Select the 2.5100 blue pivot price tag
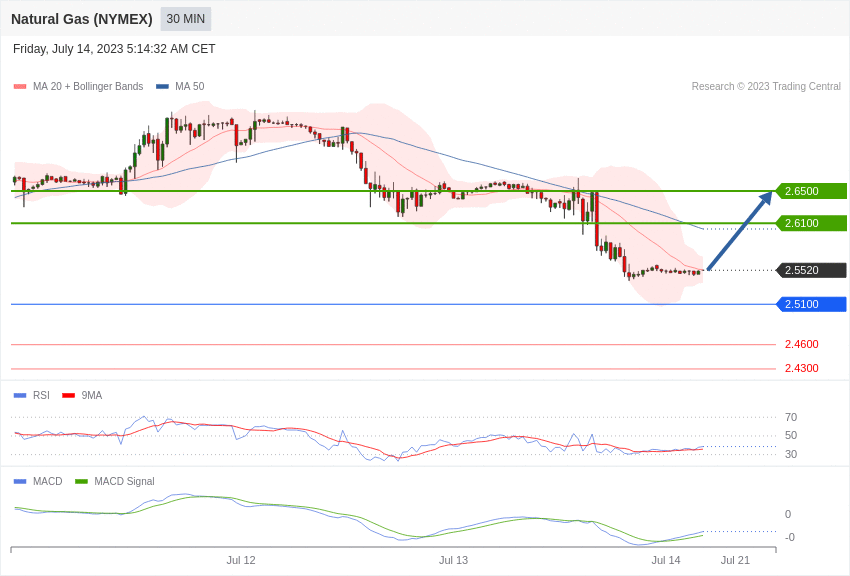850x576 pixels. 810,304
